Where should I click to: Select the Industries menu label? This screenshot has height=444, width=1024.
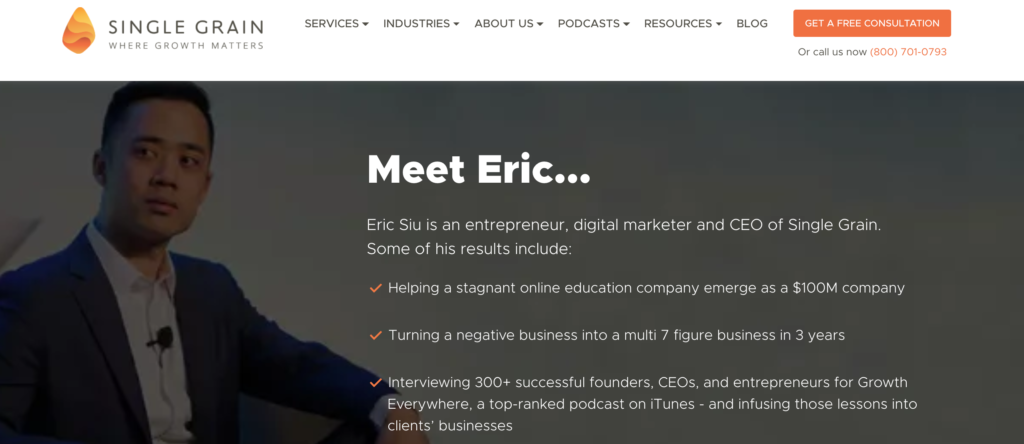coord(417,24)
